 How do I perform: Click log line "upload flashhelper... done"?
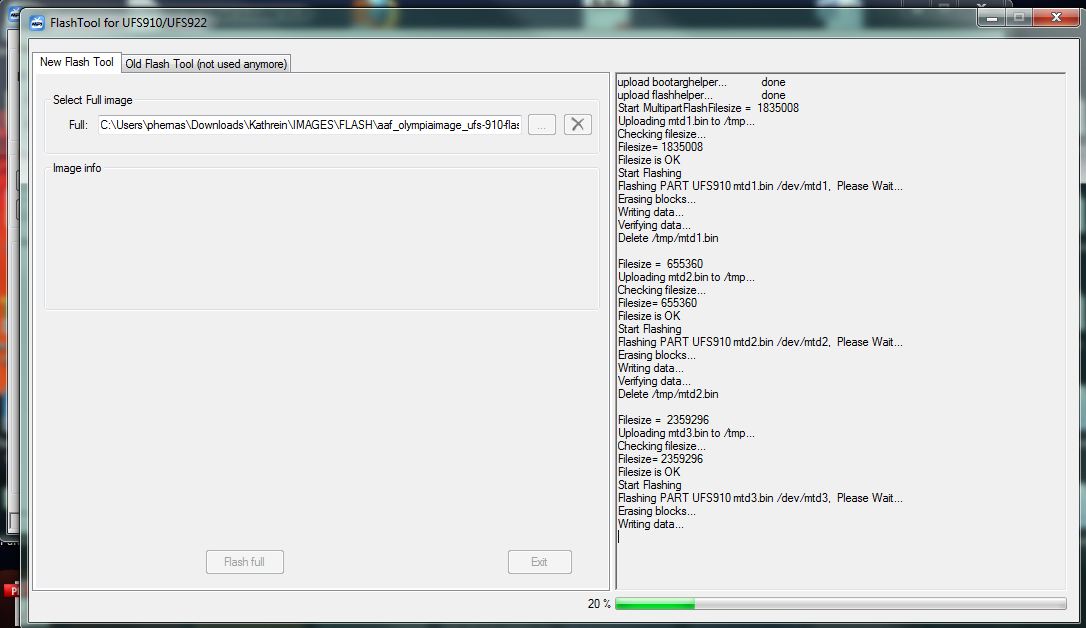[701, 95]
